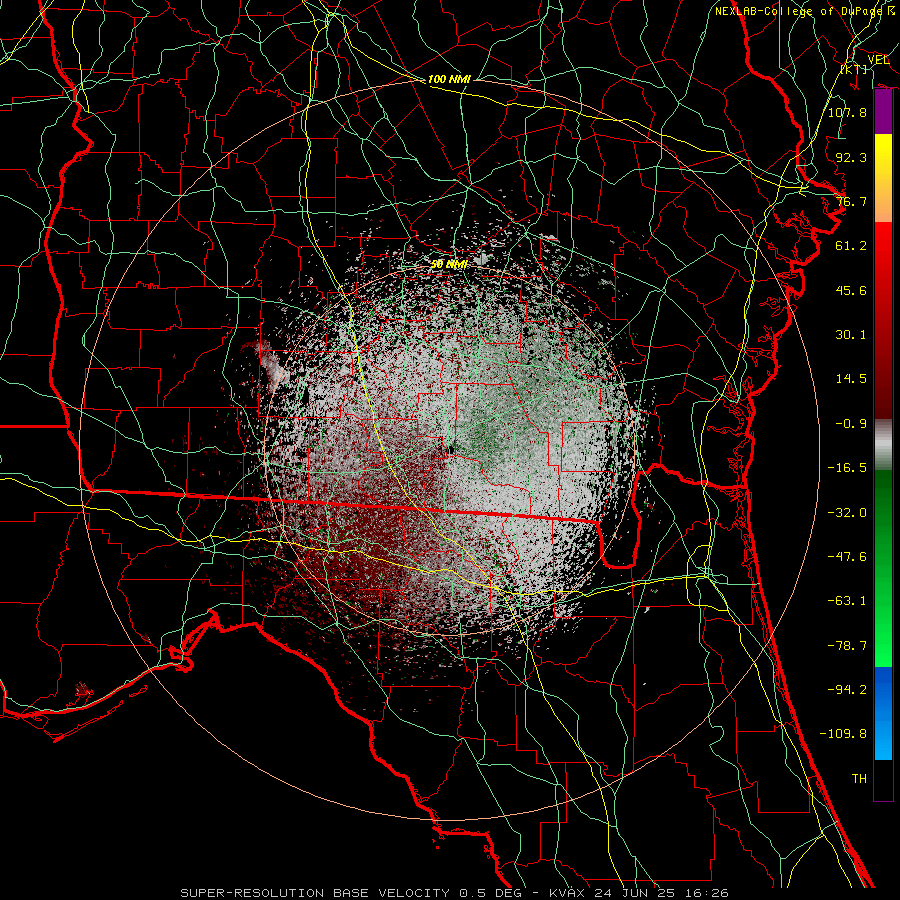The image size is (900, 900).
Task: Click the 50 NMI range ring label
Action: coord(449,264)
